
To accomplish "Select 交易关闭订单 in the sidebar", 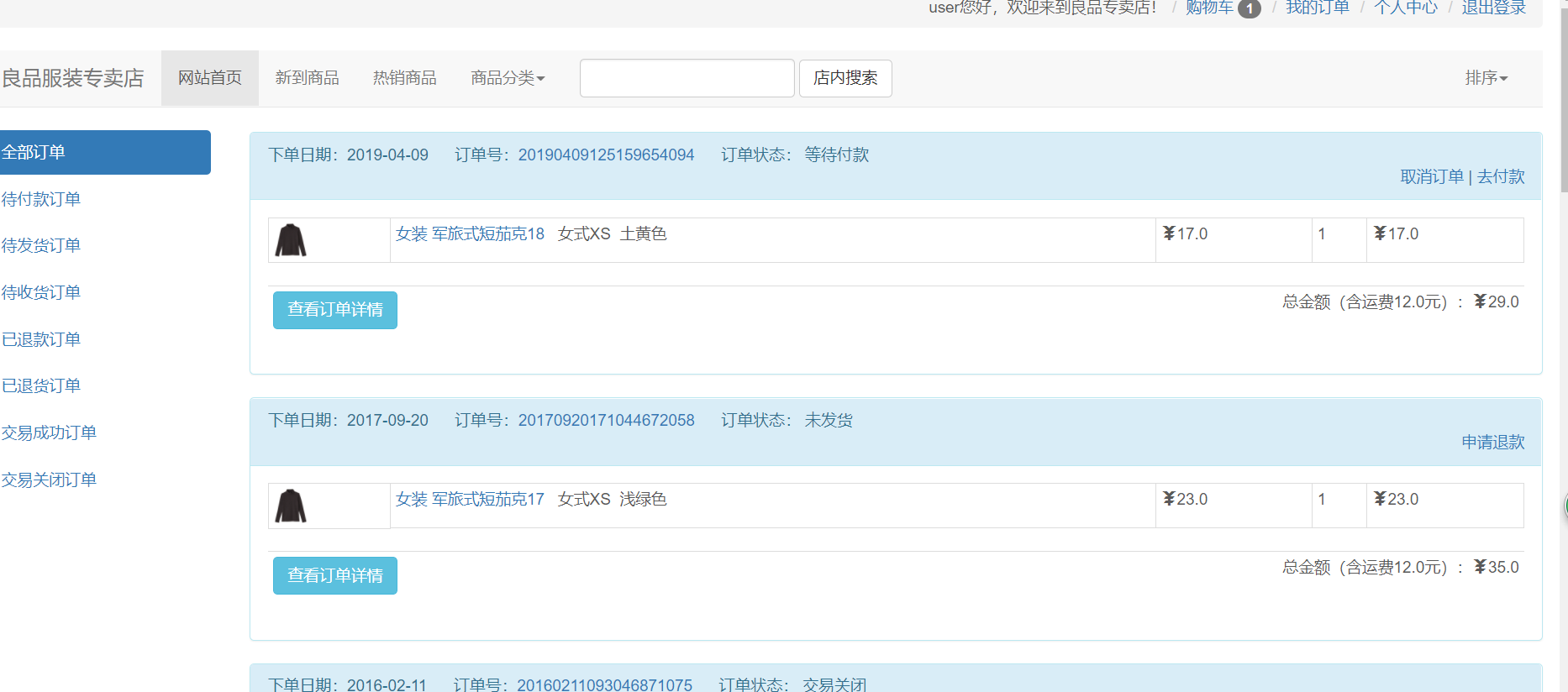I will tap(49, 480).
